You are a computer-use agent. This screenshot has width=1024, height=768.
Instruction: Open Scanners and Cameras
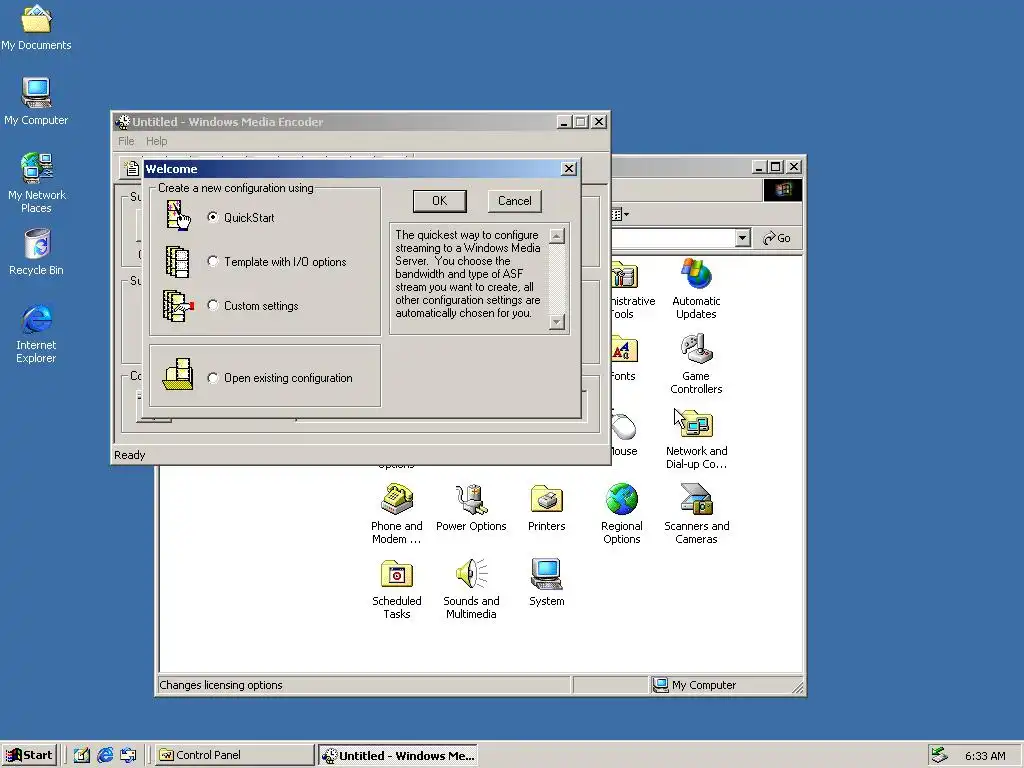[696, 514]
